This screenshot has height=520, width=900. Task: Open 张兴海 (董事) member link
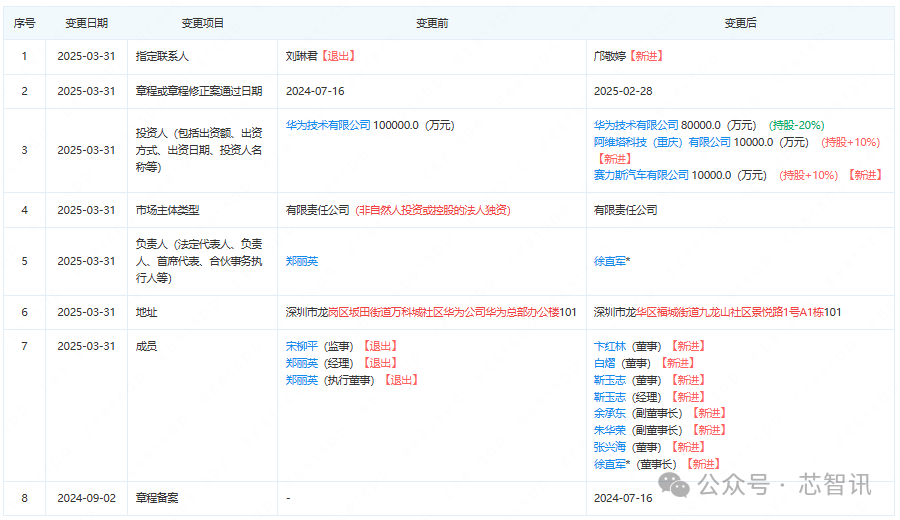[x=610, y=447]
